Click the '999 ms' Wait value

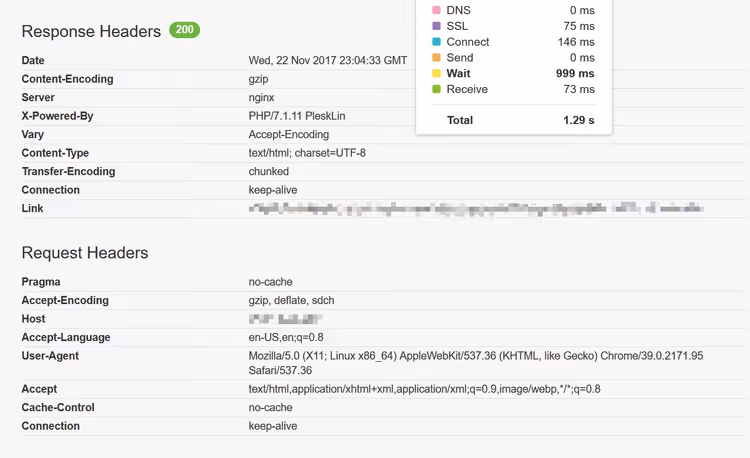click(x=575, y=73)
